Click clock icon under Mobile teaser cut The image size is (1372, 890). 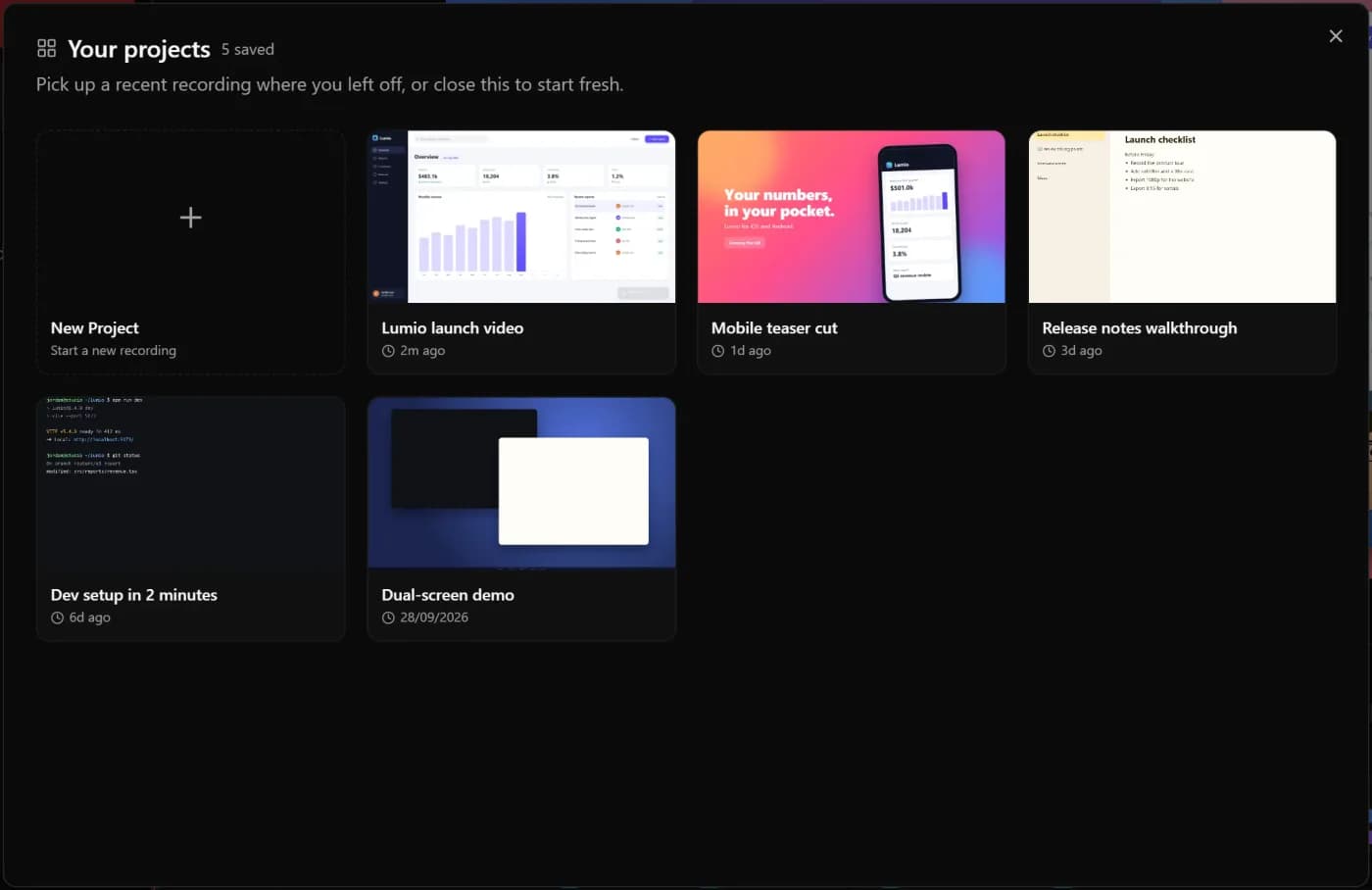[718, 351]
